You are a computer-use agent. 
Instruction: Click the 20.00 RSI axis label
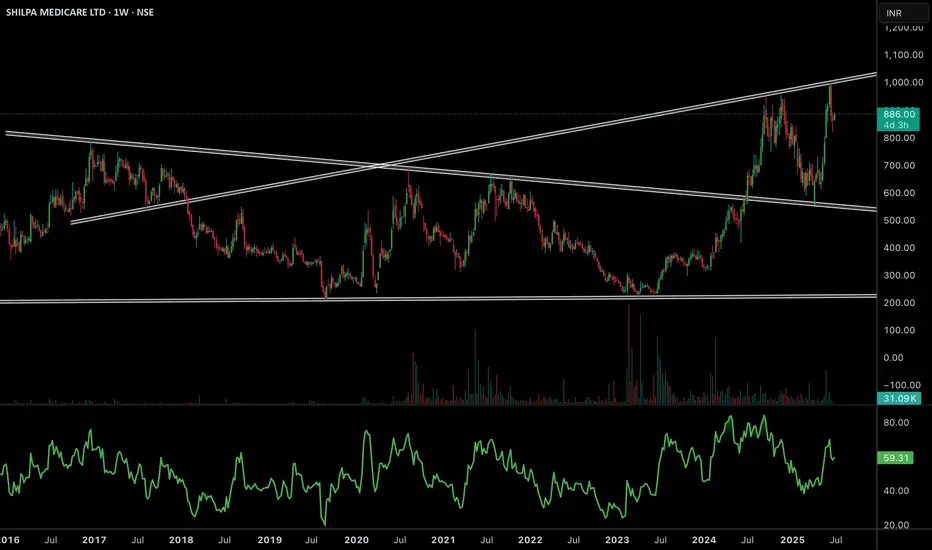[x=896, y=525]
